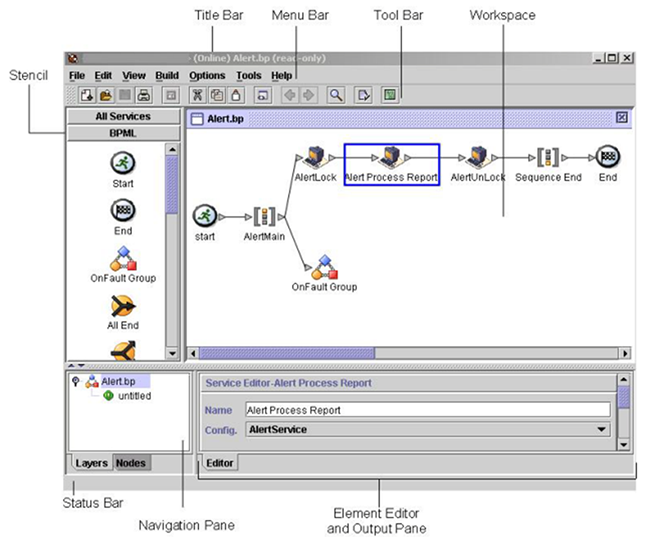Open the Build menu
This screenshot has width=650, height=544.
[x=167, y=75]
